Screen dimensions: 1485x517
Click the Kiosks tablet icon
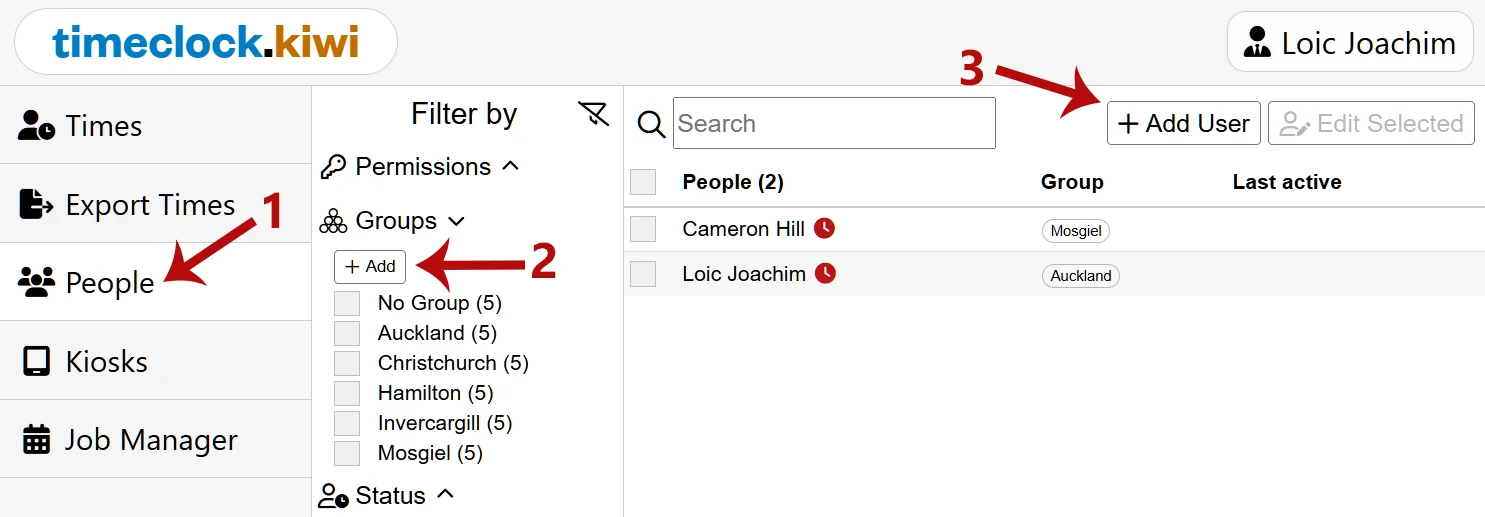coord(36,361)
